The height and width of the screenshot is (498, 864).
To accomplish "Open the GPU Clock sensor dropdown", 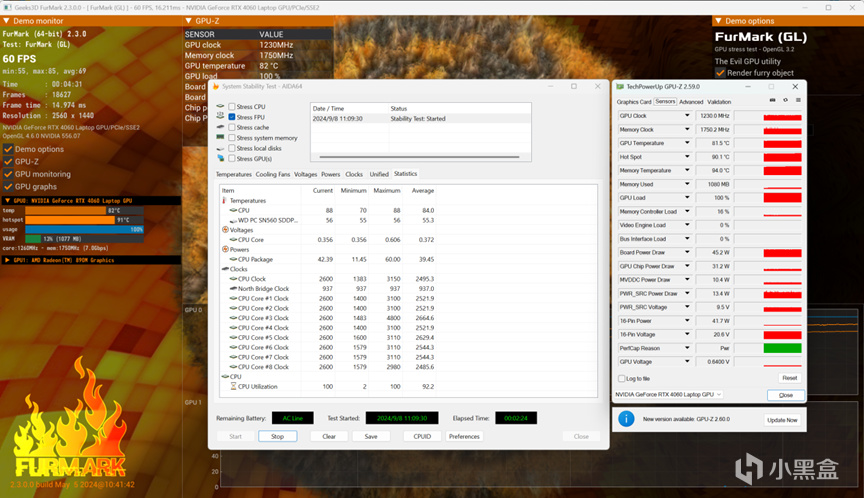I will [687, 116].
